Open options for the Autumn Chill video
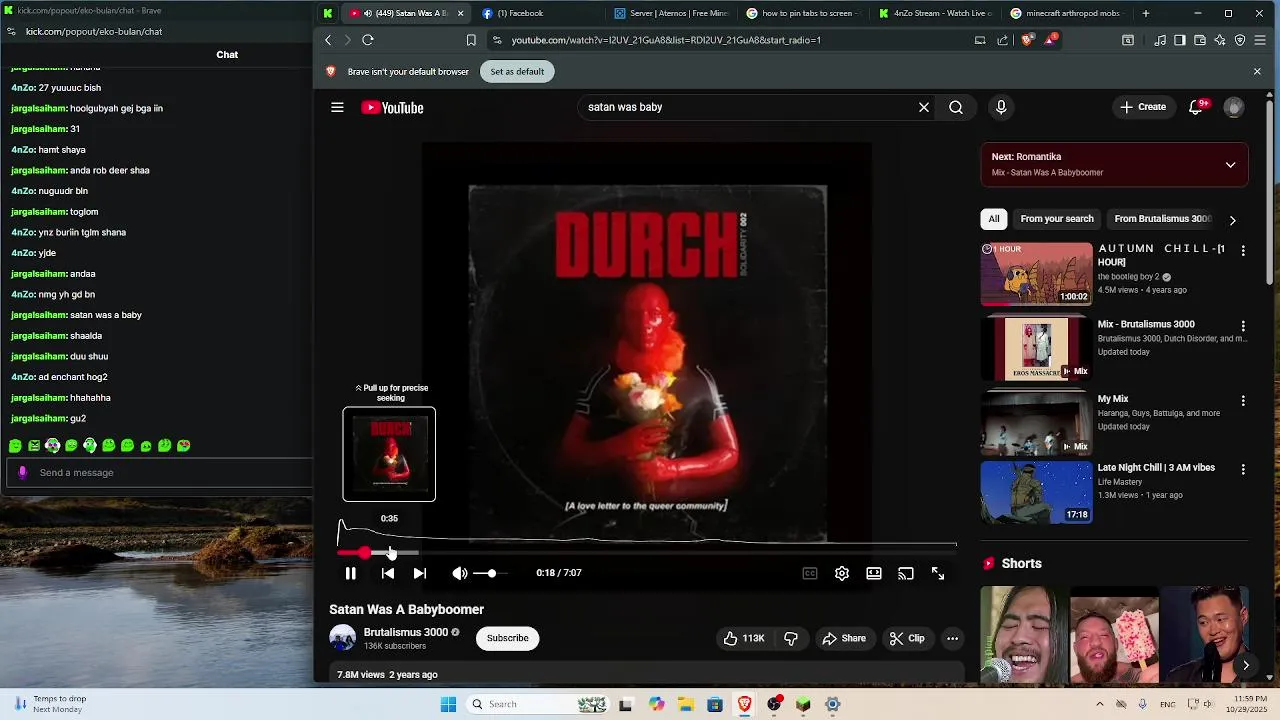1280x720 pixels. [1243, 251]
